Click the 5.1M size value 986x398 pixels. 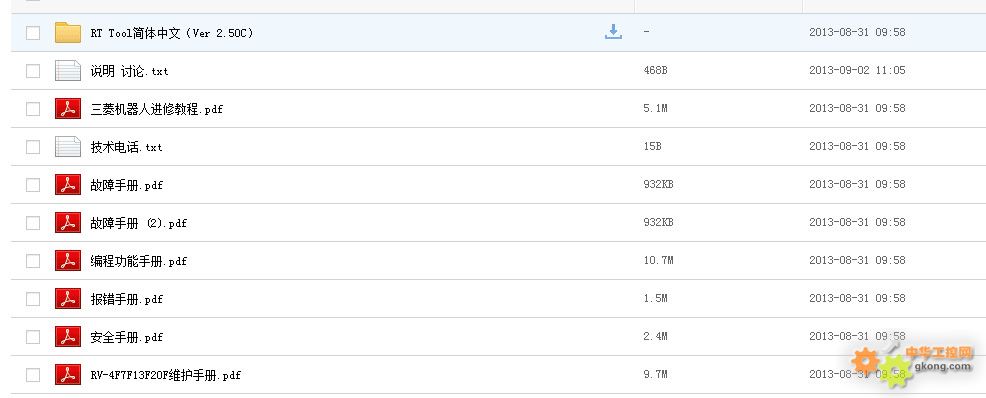pyautogui.click(x=655, y=108)
